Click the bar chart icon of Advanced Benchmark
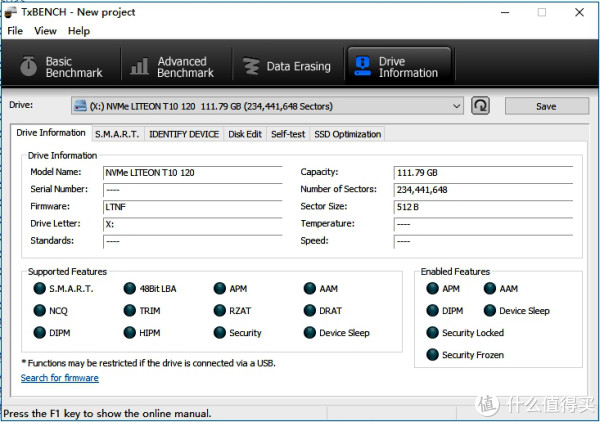 (x=140, y=66)
